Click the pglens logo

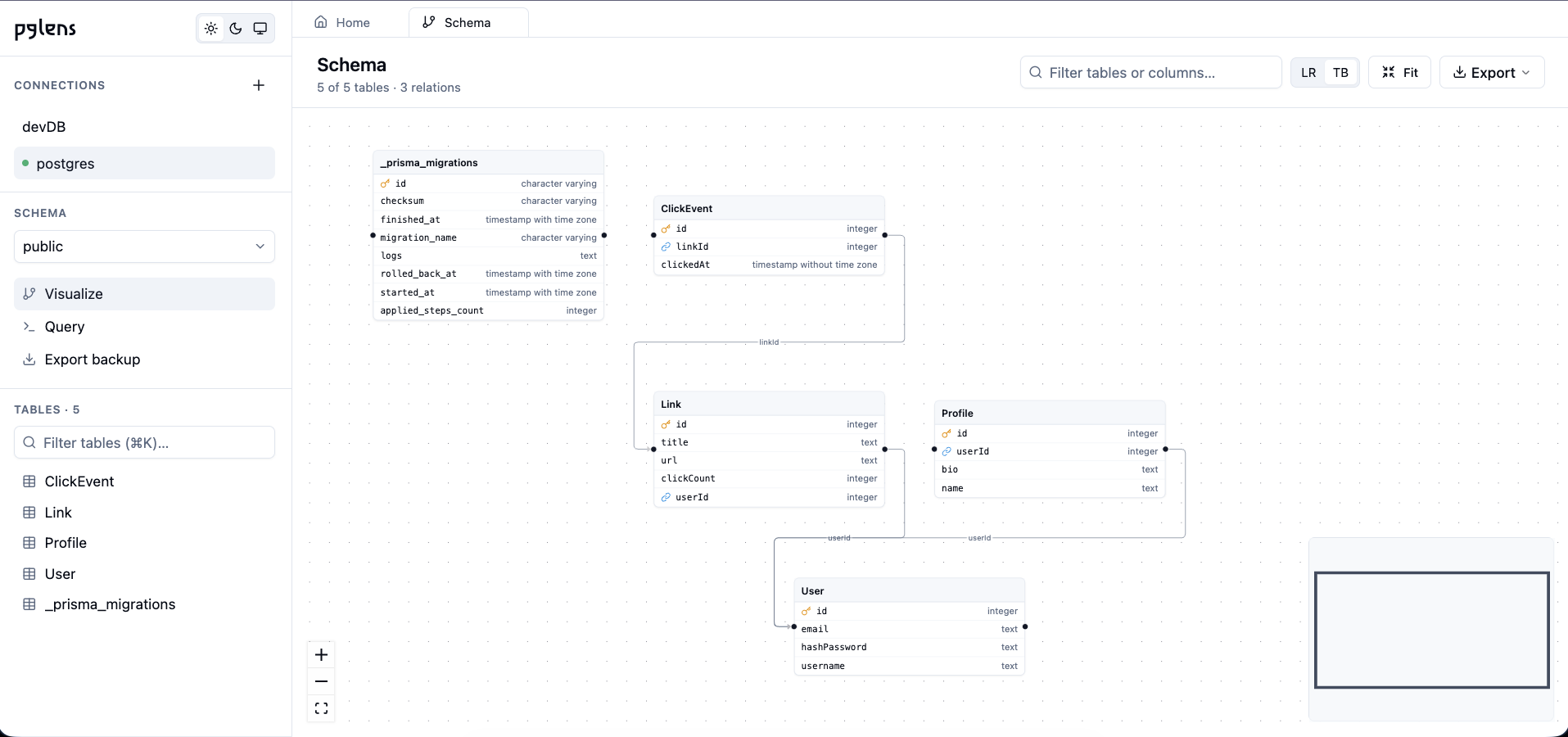click(x=45, y=29)
